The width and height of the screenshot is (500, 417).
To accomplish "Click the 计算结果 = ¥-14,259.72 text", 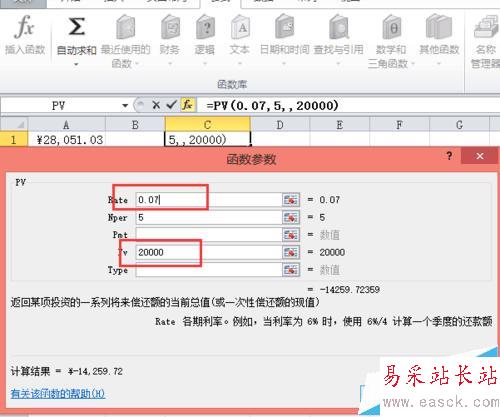I will click(x=67, y=371).
